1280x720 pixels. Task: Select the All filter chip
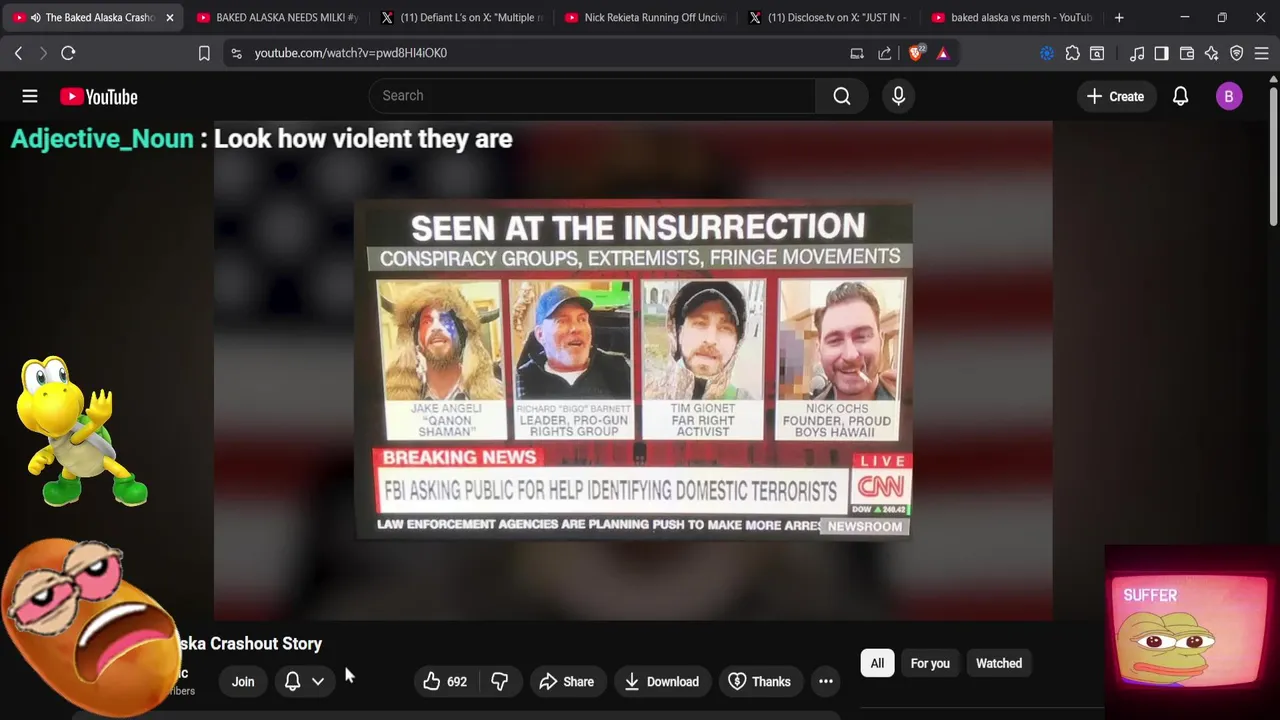(x=877, y=664)
